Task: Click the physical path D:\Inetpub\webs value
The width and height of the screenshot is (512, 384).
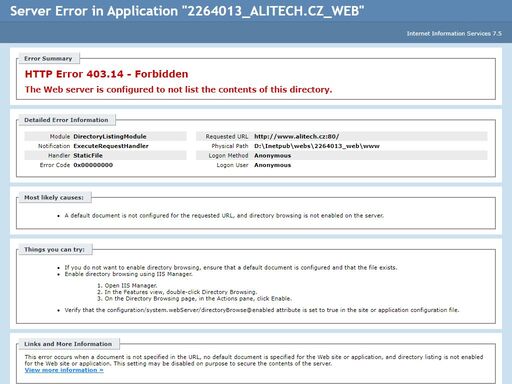Action: point(317,146)
